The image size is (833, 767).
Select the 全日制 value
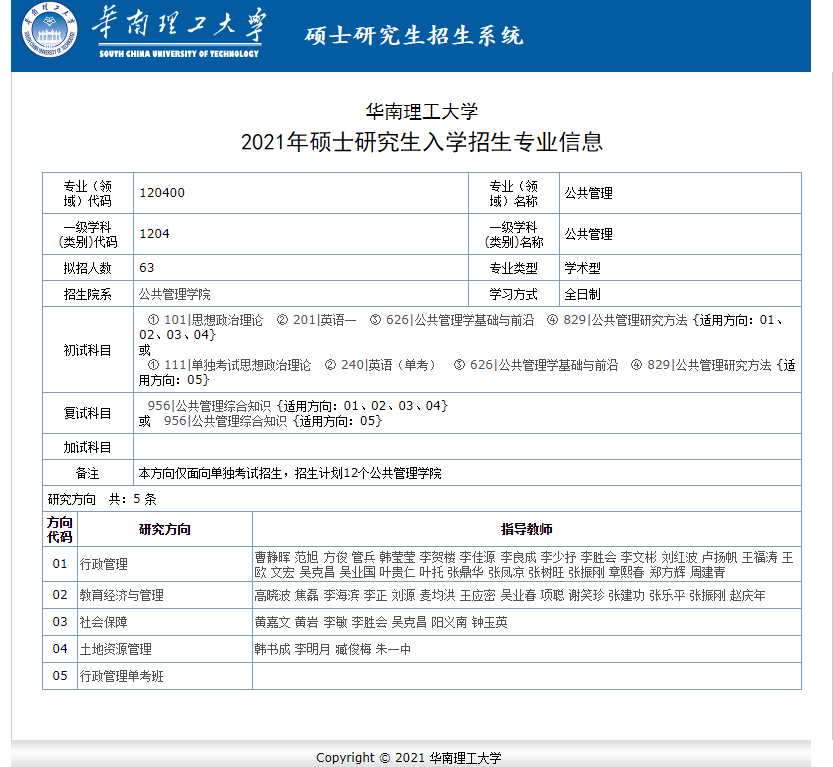click(x=582, y=294)
